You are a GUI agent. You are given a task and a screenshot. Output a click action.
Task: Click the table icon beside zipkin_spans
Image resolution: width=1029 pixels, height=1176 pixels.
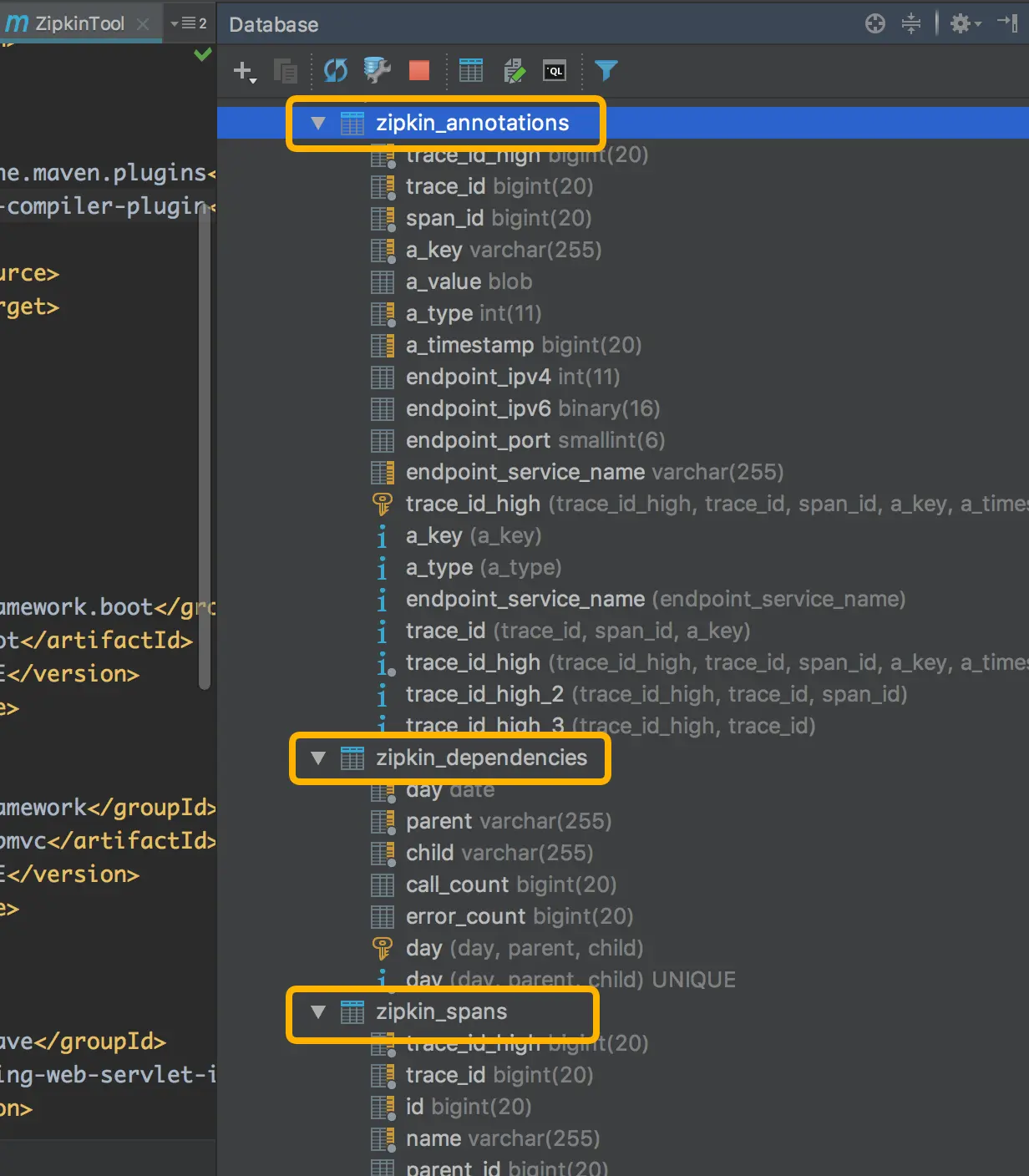click(x=352, y=1011)
